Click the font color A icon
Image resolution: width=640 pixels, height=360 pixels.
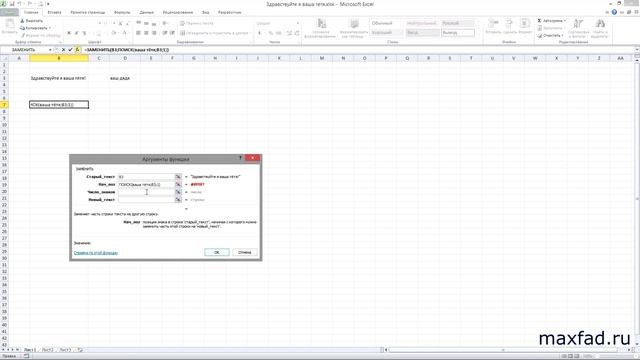point(124,33)
